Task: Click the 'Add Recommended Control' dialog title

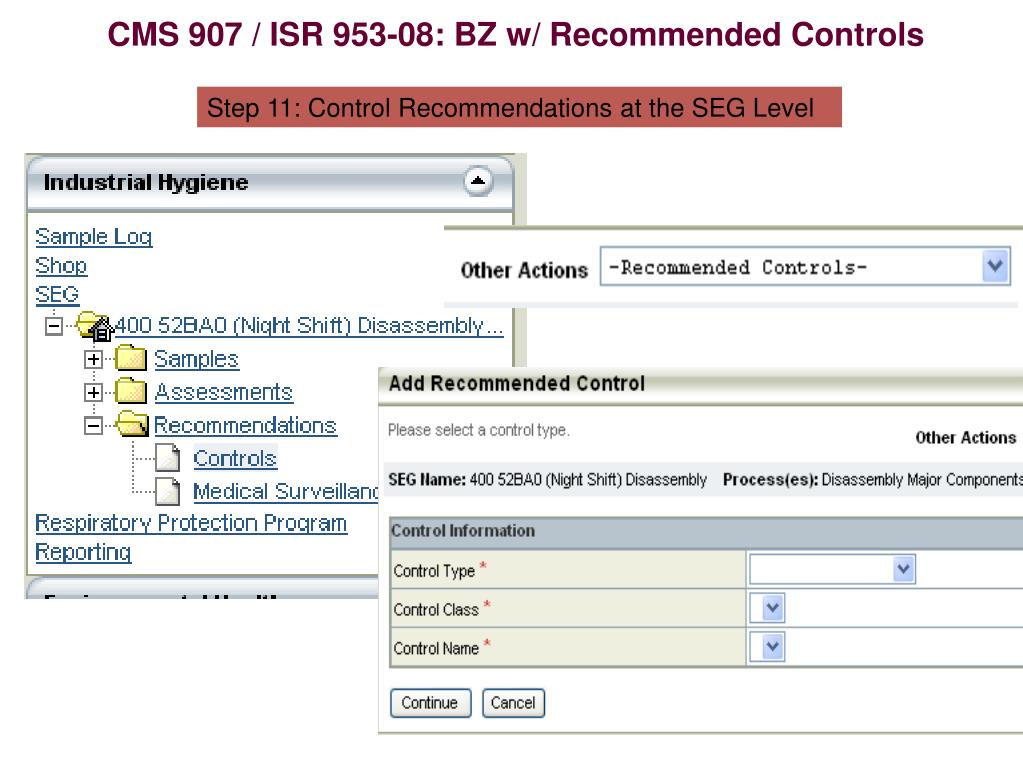Action: pos(517,383)
